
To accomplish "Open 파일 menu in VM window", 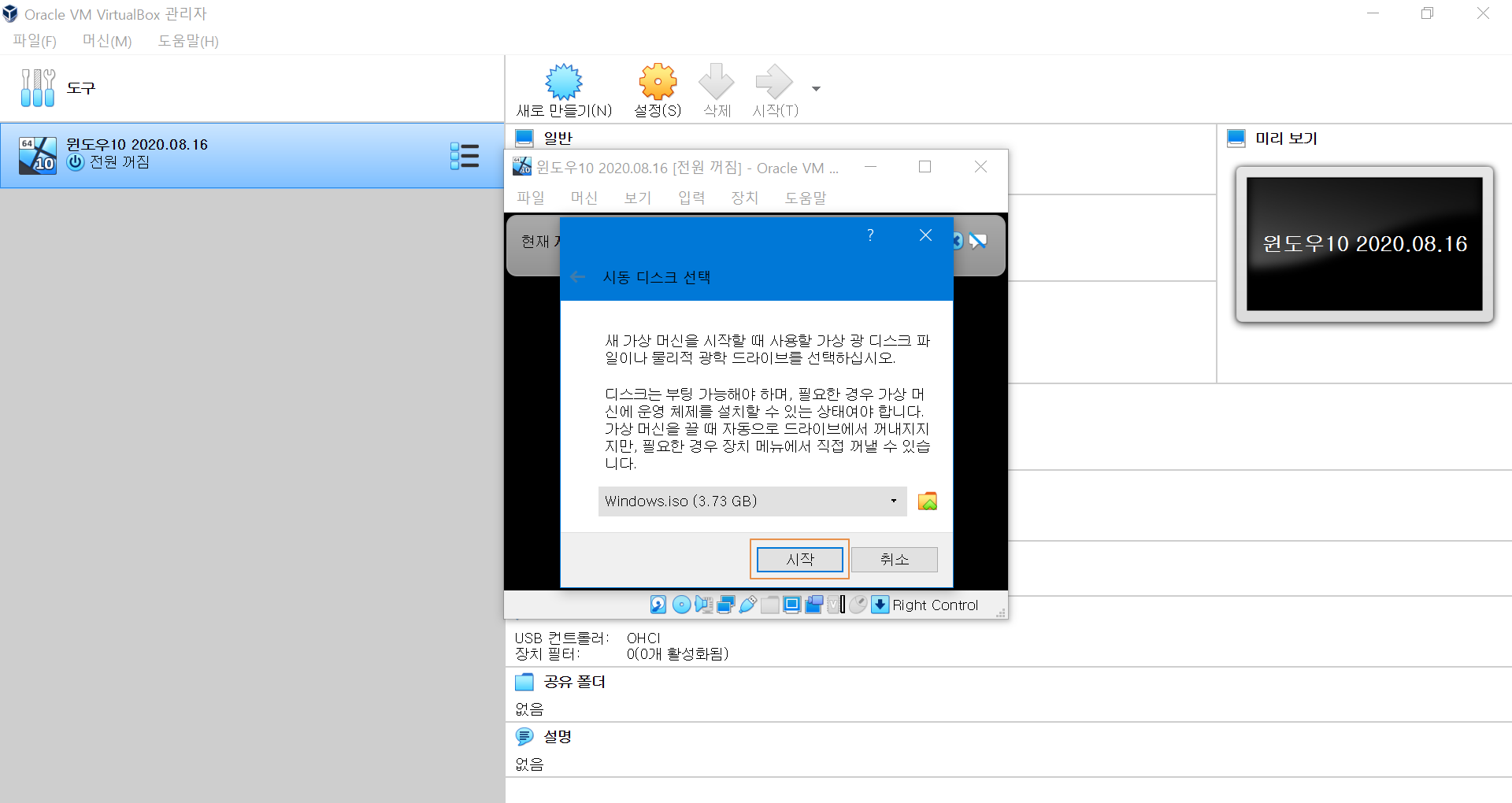I will click(x=531, y=198).
